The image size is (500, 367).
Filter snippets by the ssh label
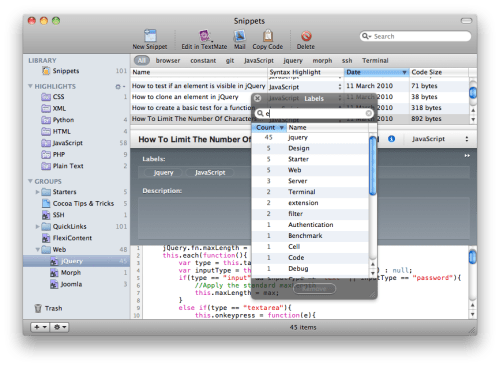(347, 61)
